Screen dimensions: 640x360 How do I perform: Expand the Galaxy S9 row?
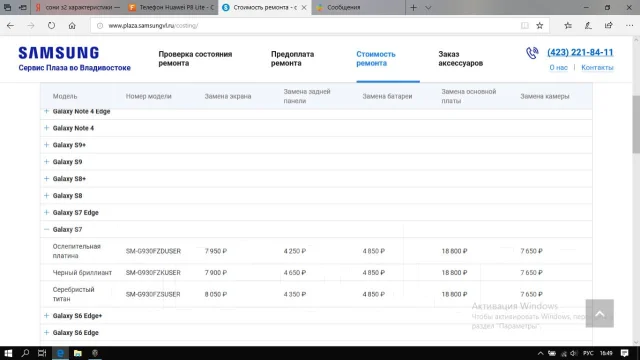click(47, 162)
